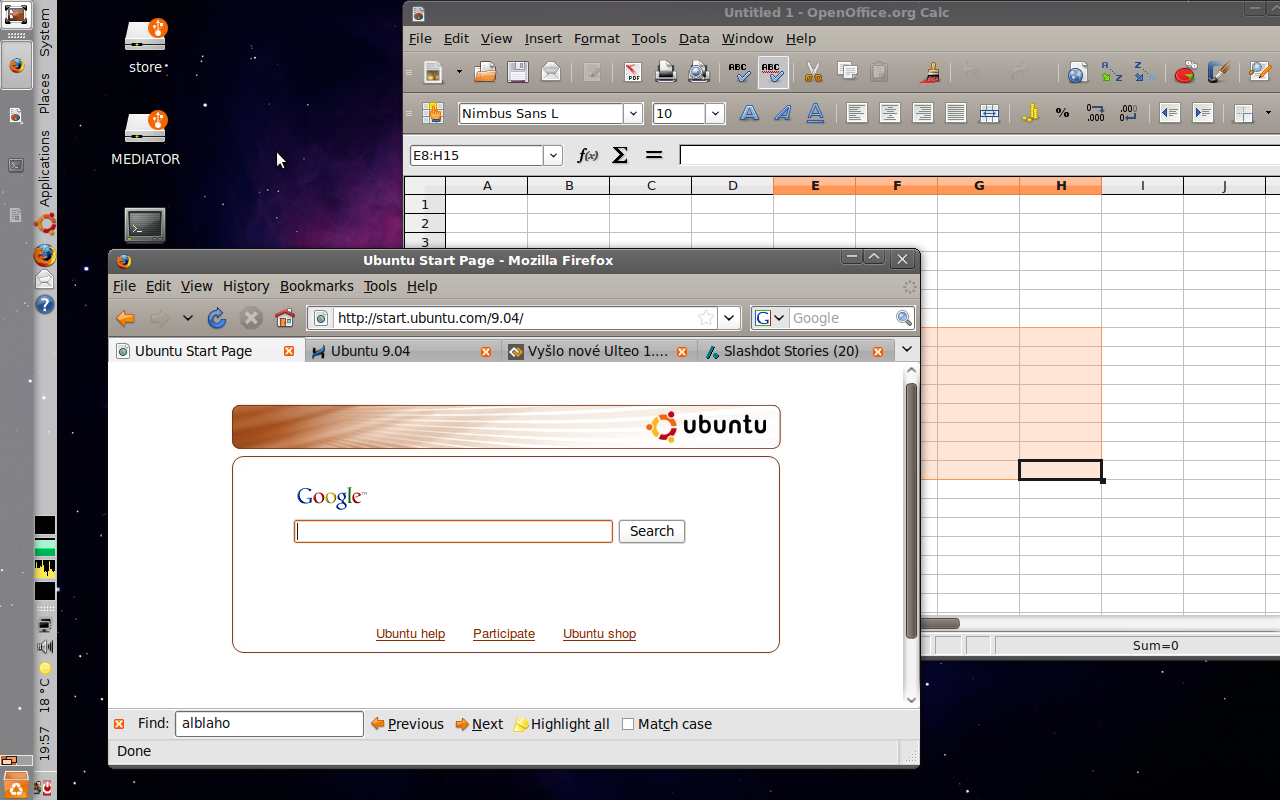This screenshot has width=1280, height=800.
Task: Open the New document dropdown arrow in Calc
Action: [x=459, y=72]
